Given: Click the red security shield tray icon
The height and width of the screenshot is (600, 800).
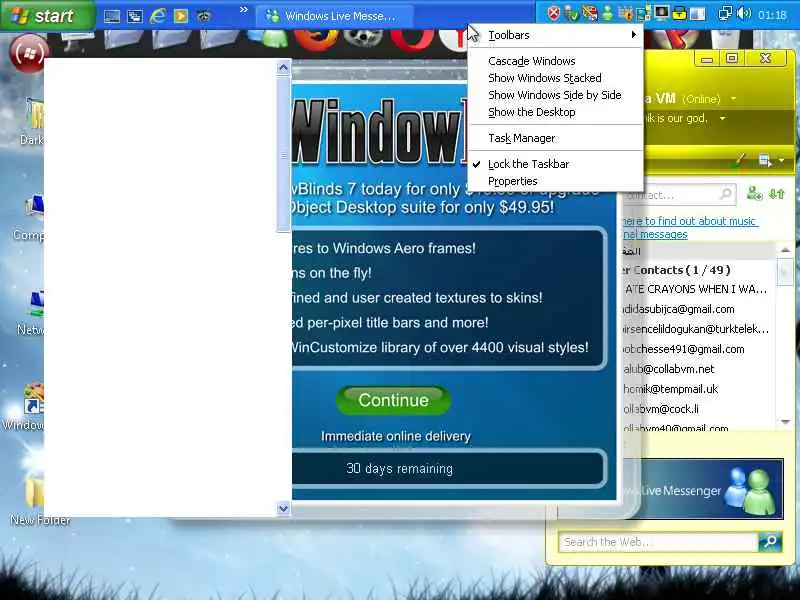Looking at the screenshot, I should 554,13.
